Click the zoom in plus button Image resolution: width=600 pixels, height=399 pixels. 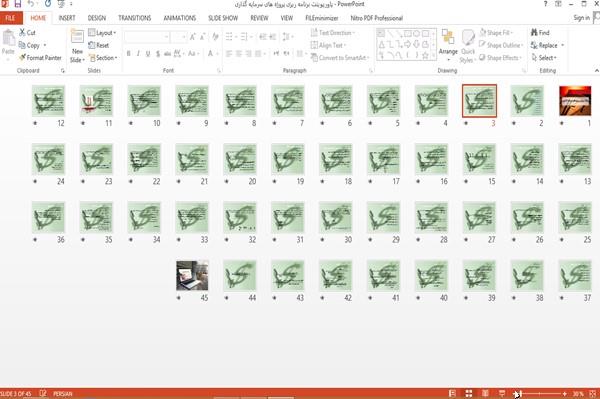pos(565,394)
